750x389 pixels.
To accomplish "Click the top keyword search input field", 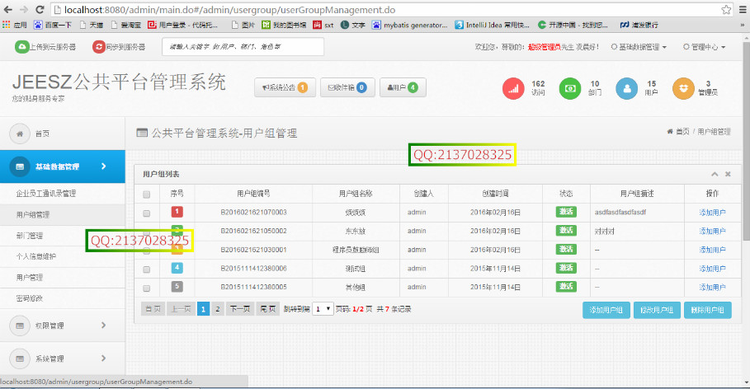I will 243,47.
